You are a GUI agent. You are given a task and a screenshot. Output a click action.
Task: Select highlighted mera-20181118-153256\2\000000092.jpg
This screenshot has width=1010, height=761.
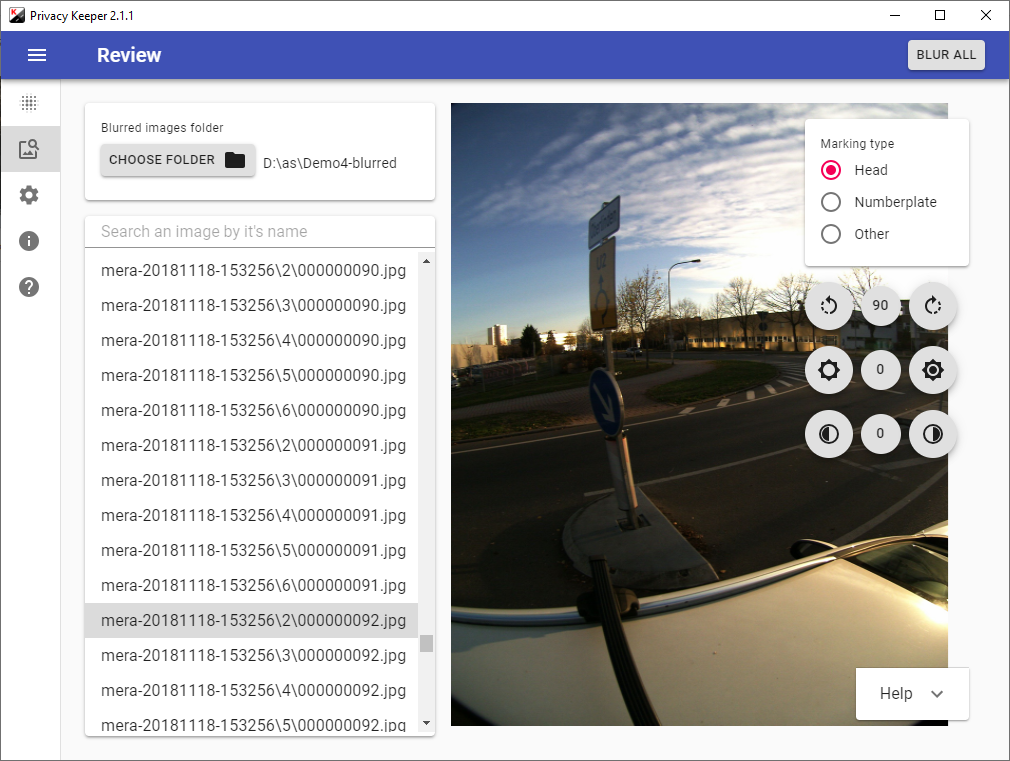click(x=252, y=621)
